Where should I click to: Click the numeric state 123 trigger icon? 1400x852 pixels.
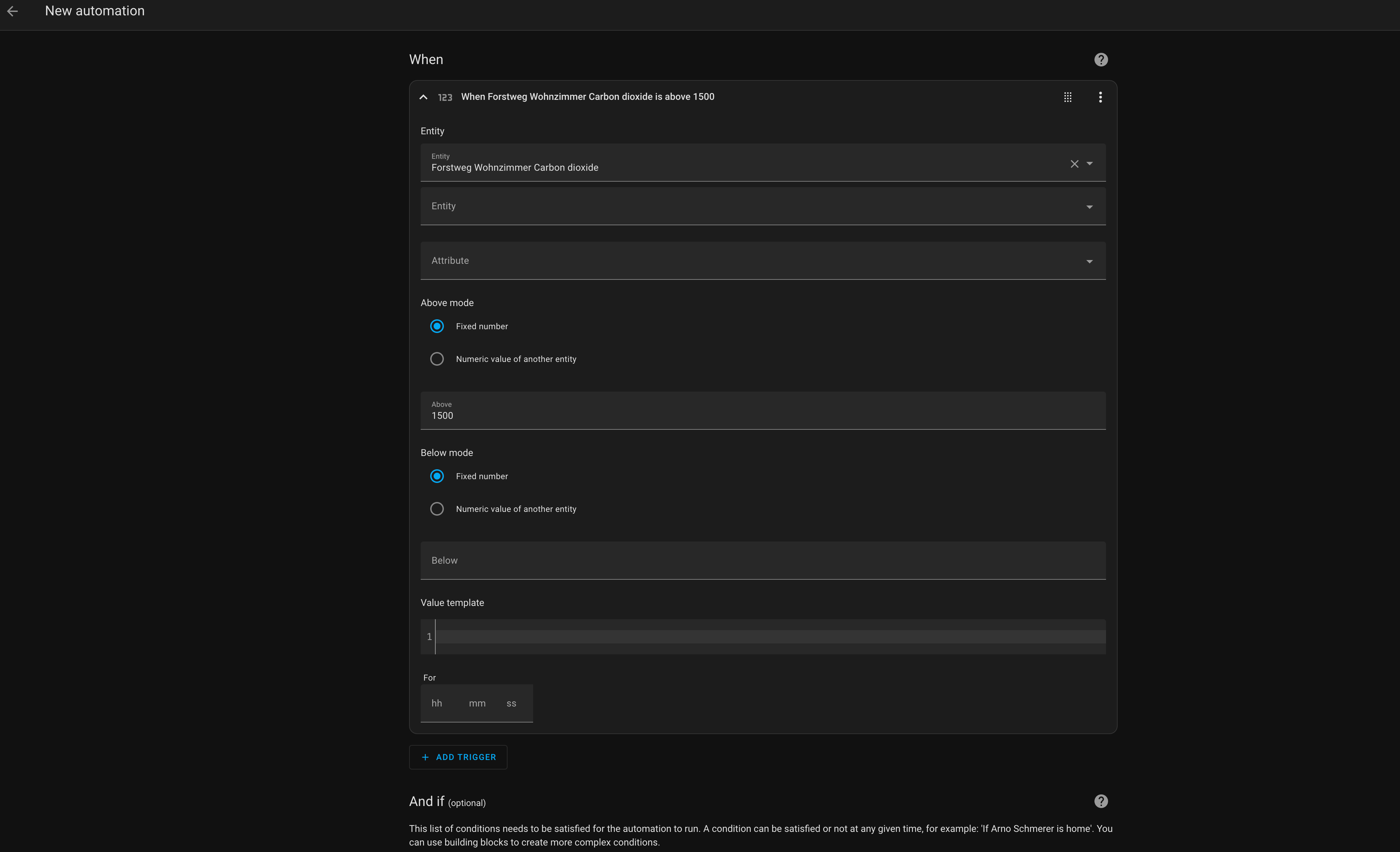445,97
